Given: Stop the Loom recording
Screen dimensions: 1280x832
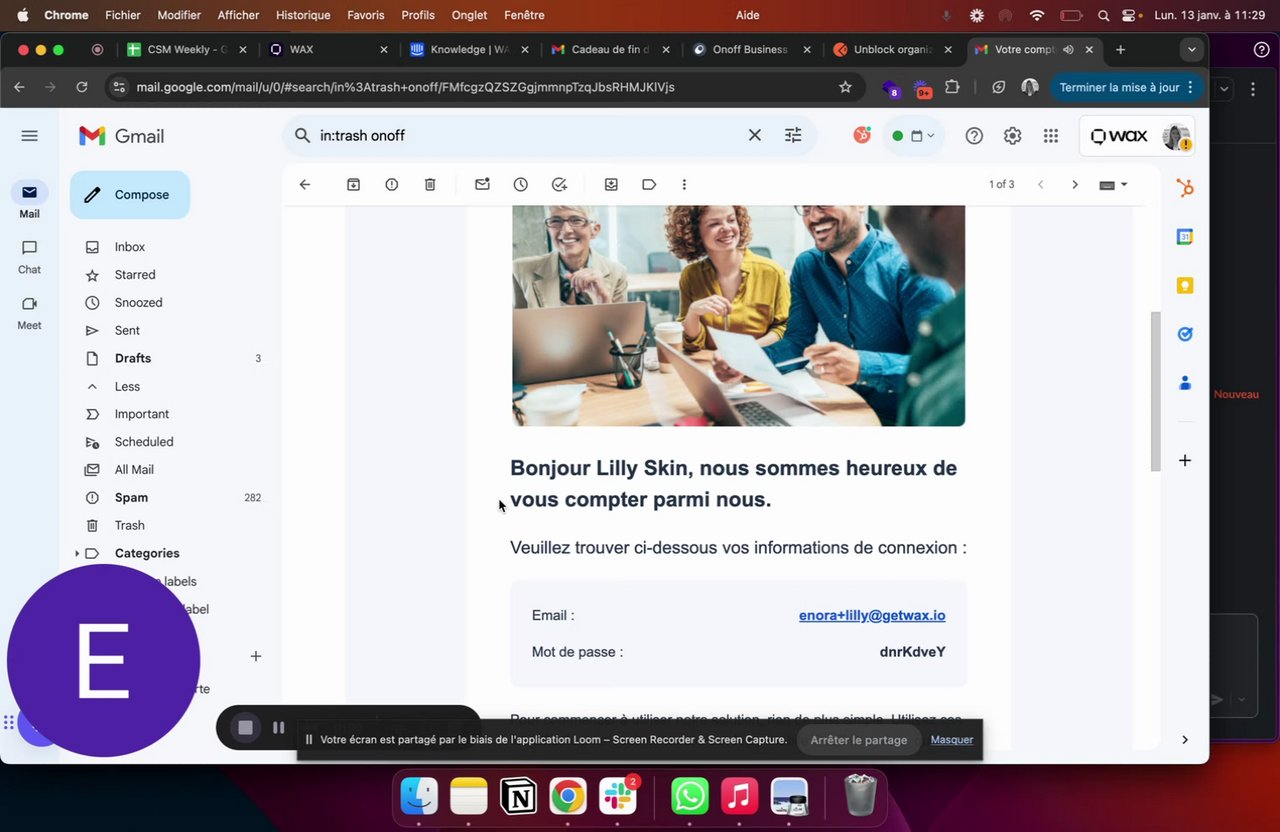Looking at the screenshot, I should [x=246, y=727].
